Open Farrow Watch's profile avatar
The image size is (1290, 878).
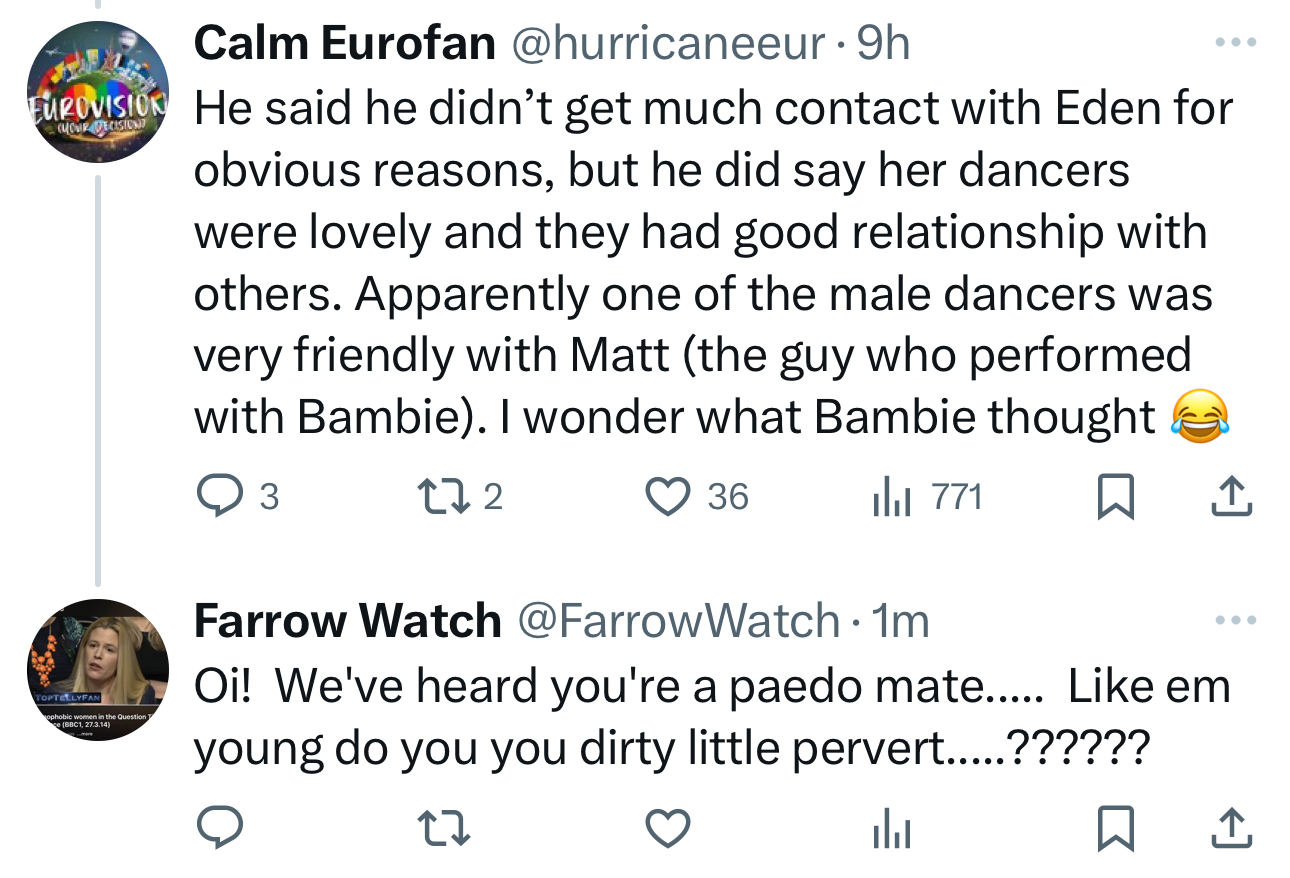(x=96, y=669)
